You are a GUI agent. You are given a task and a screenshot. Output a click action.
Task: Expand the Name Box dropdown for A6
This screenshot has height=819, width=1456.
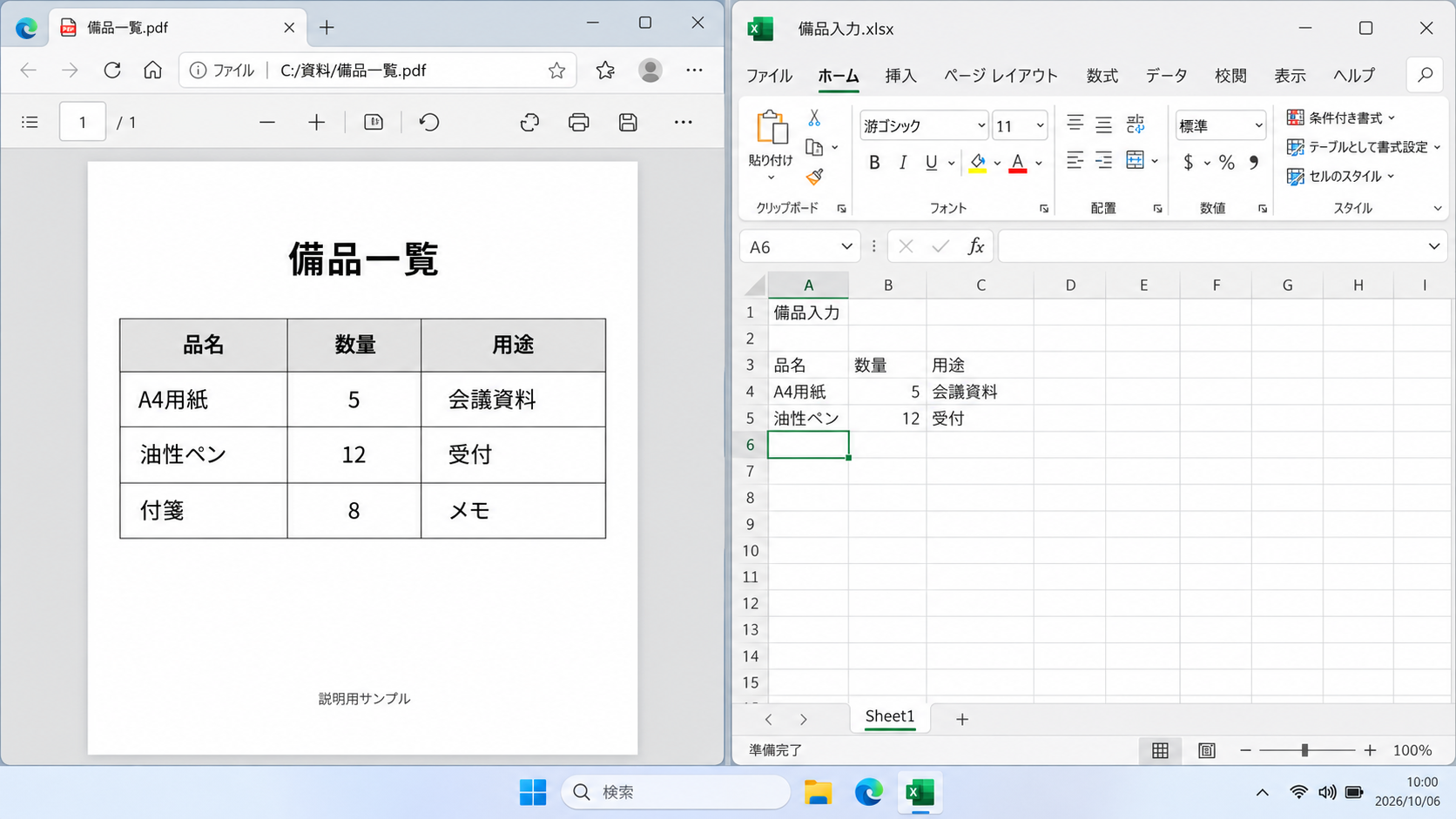pyautogui.click(x=846, y=247)
